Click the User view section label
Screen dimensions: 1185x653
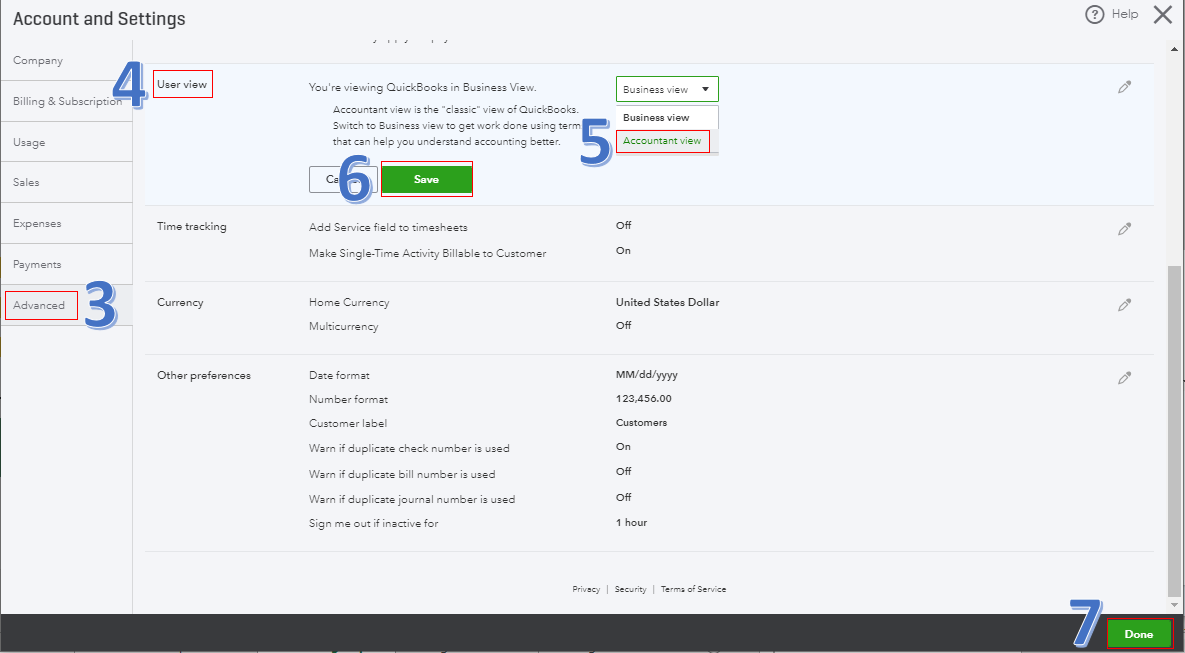(x=182, y=84)
